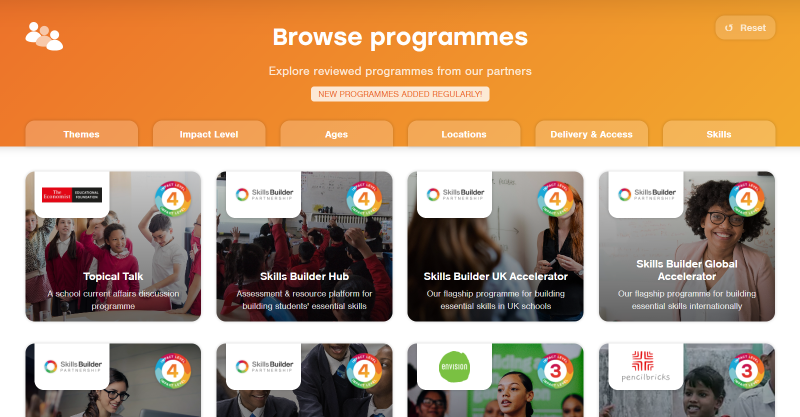Click the Reset button
Viewport: 800px width, 417px height.
tap(745, 28)
